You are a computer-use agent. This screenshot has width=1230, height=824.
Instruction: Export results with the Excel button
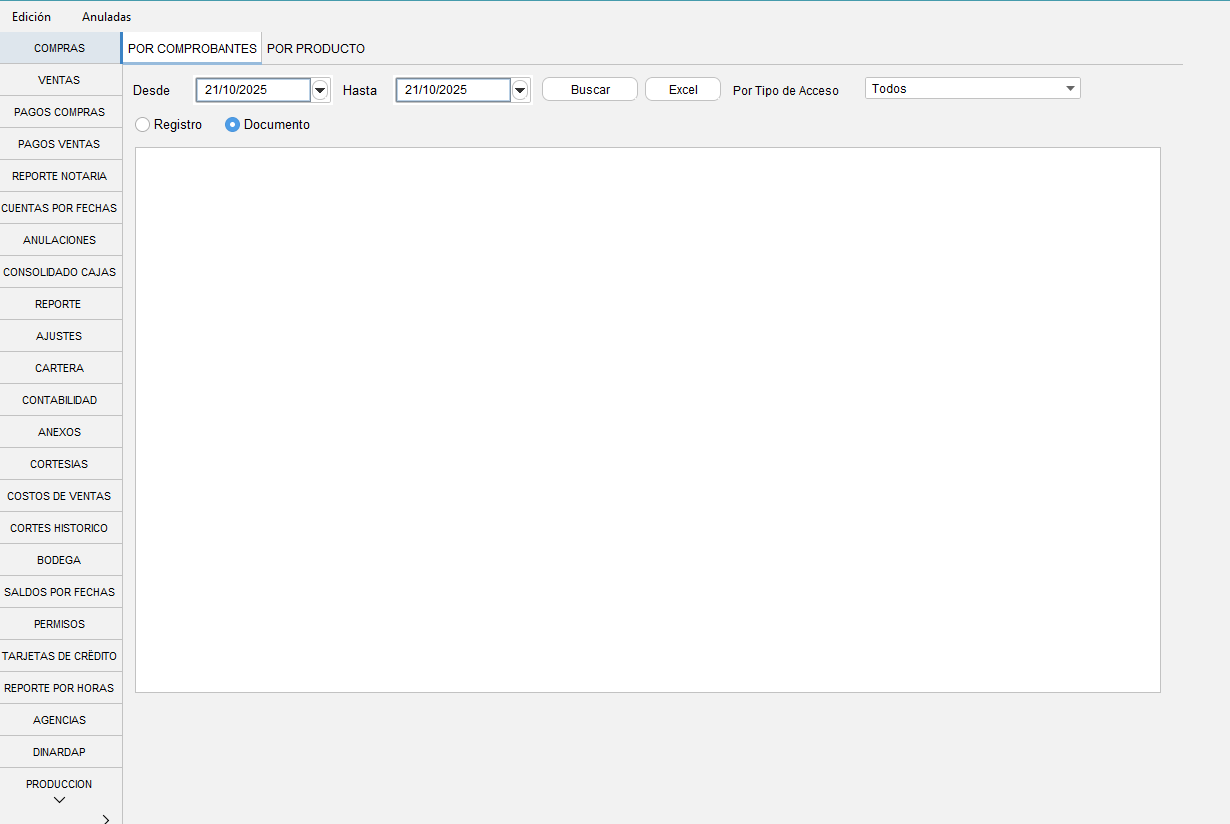pyautogui.click(x=683, y=90)
